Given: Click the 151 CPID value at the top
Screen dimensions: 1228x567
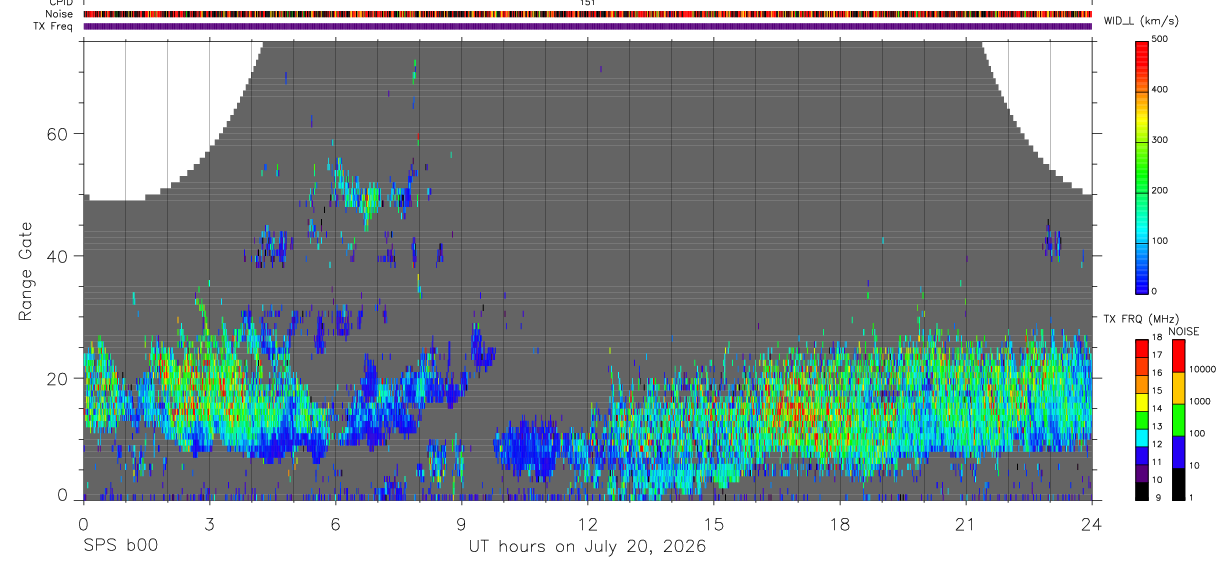Looking at the screenshot, I should 588,3.
